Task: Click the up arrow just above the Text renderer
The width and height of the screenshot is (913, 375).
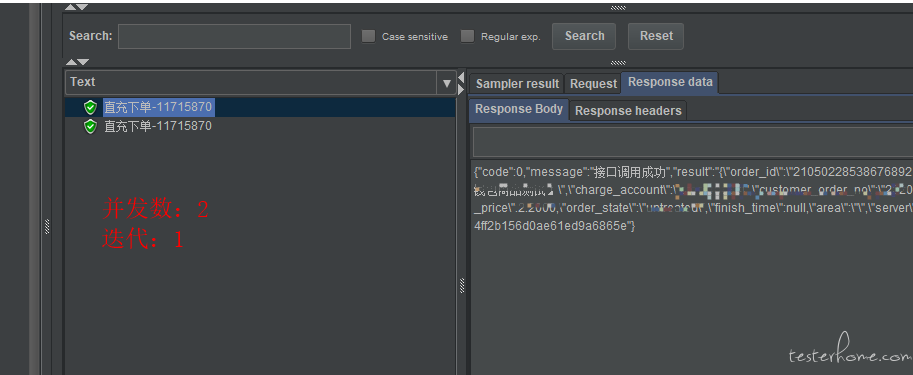Action: [x=70, y=62]
